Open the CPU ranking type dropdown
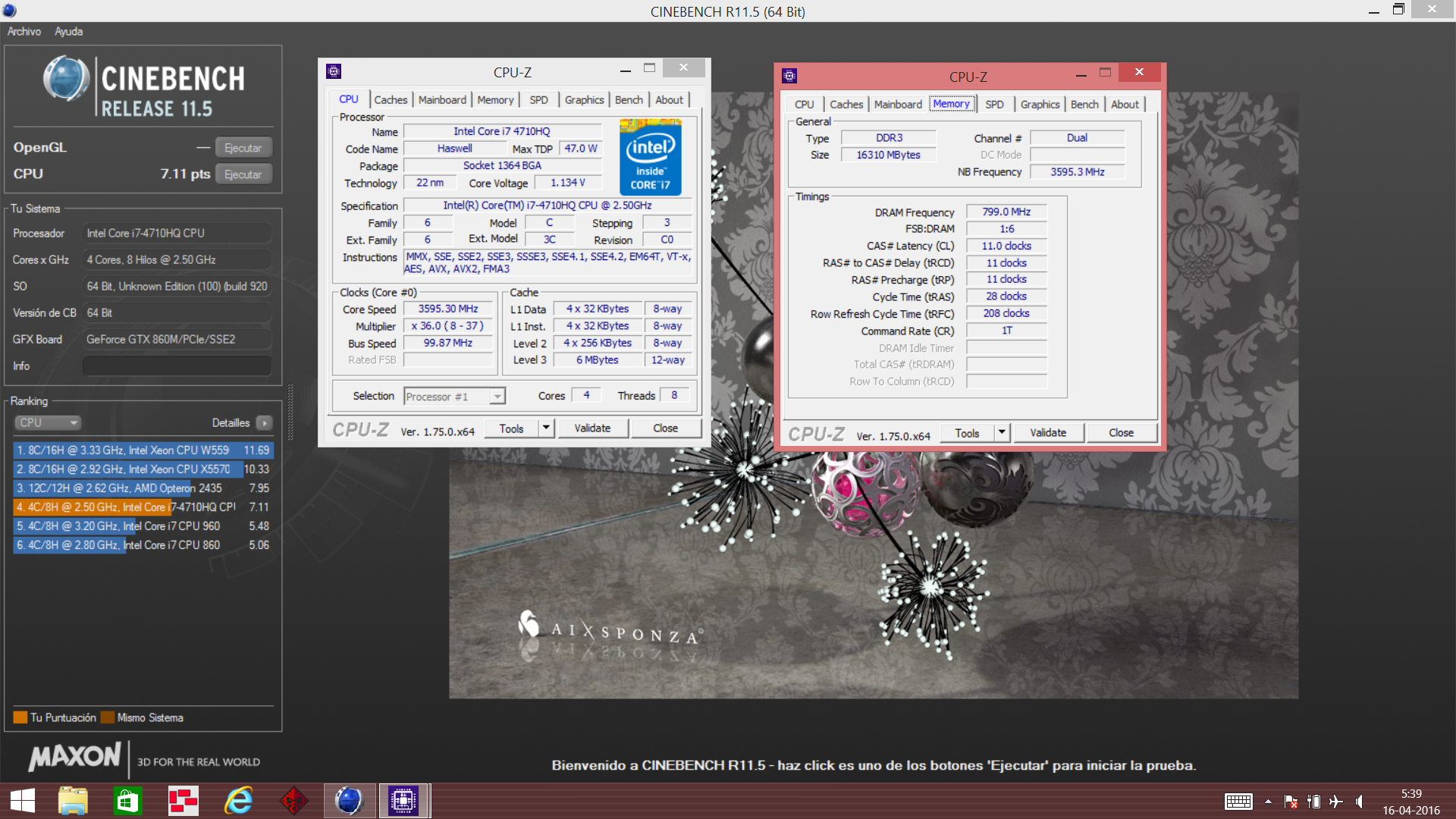The height and width of the screenshot is (819, 1456). [x=47, y=422]
